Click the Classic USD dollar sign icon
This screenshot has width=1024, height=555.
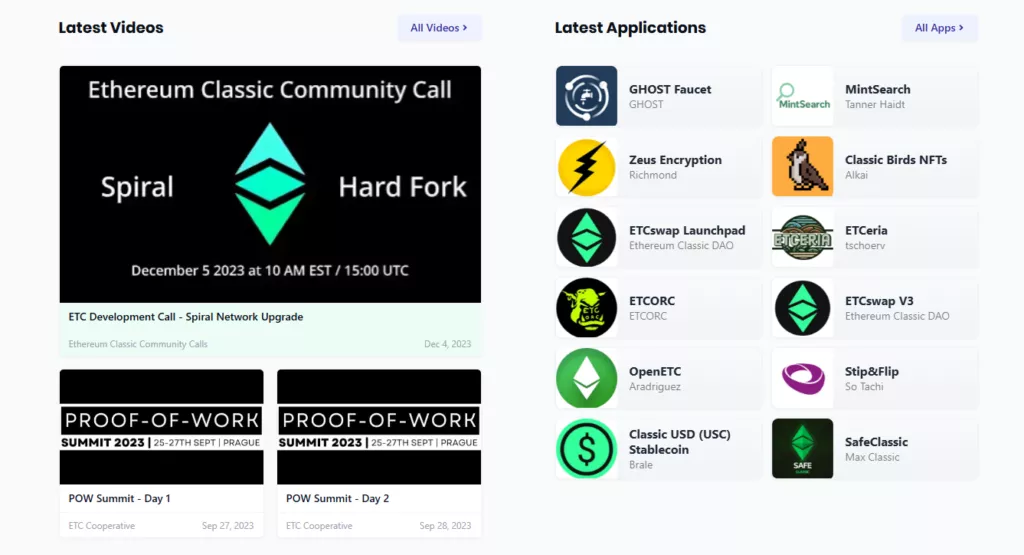coord(586,449)
